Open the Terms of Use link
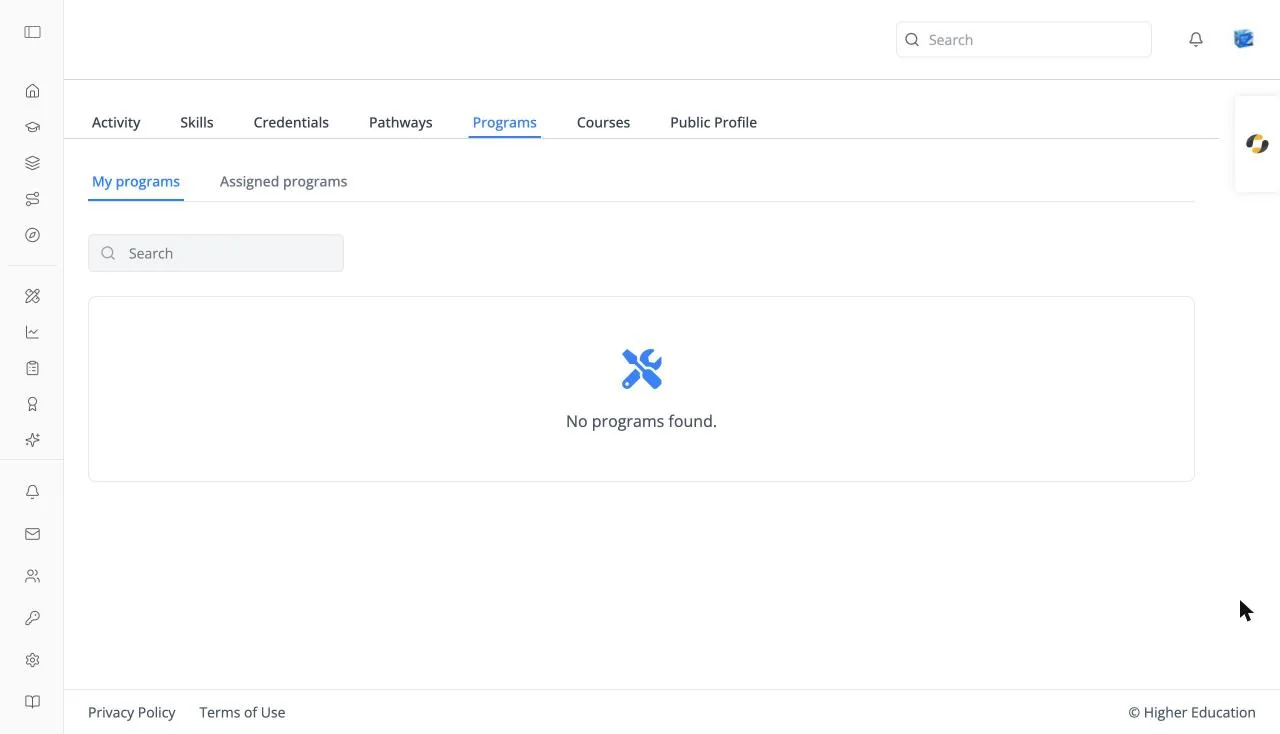This screenshot has height=734, width=1280. tap(242, 712)
